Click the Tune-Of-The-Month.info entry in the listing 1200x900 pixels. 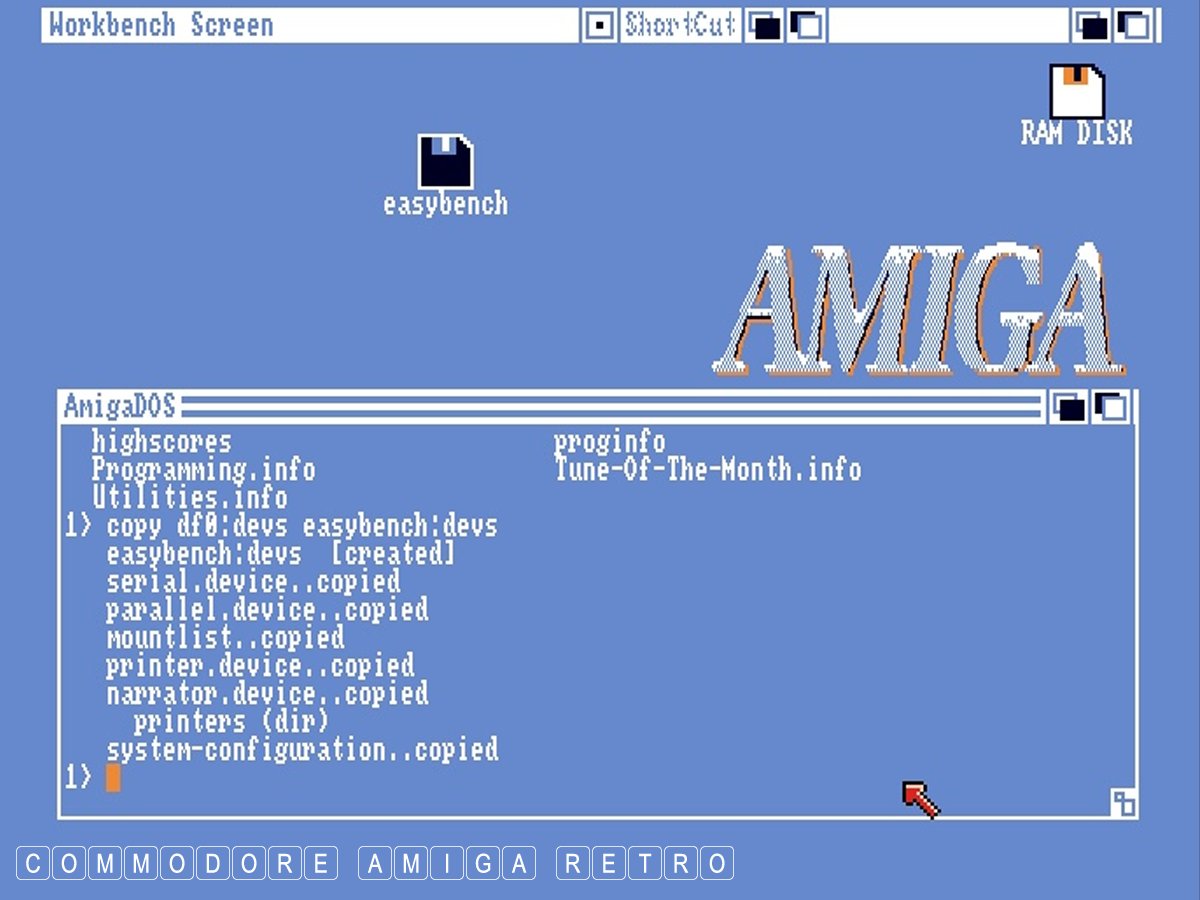click(x=707, y=470)
